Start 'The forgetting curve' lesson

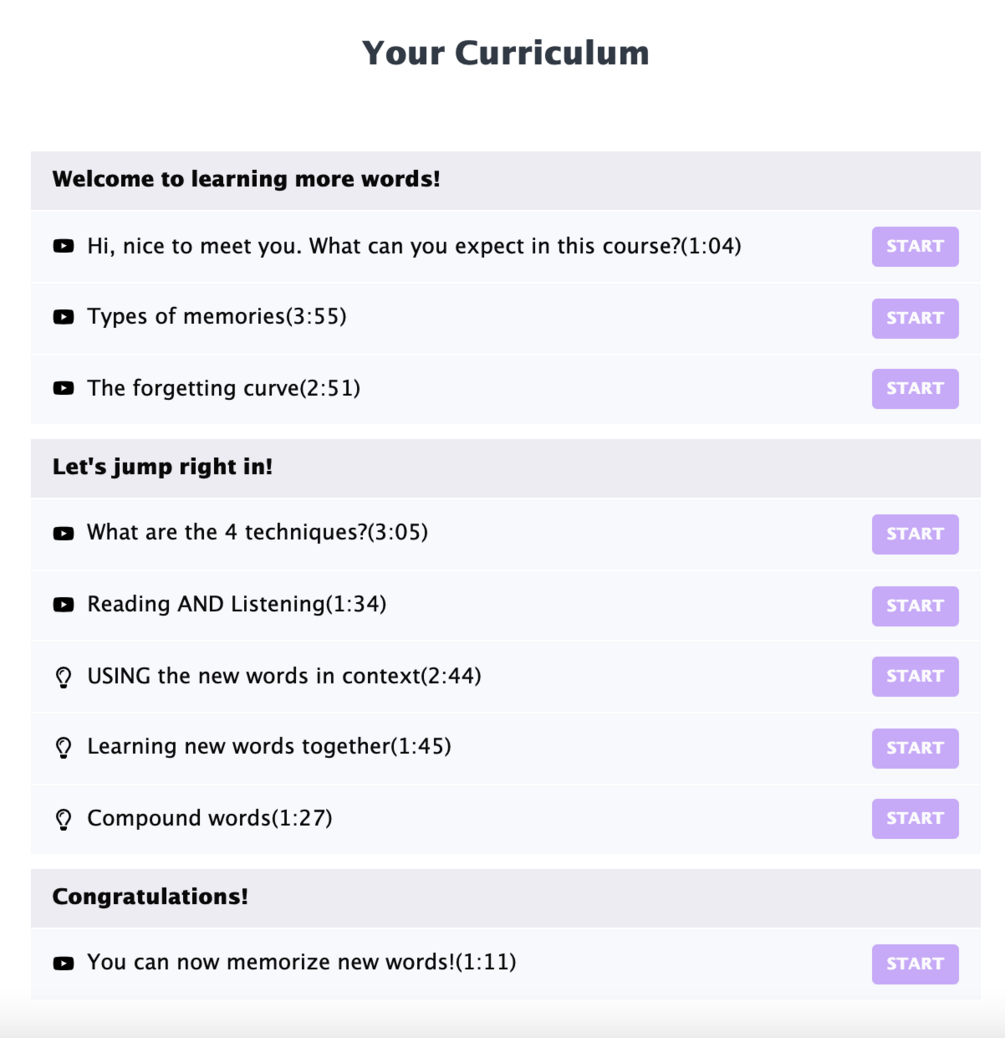click(914, 388)
